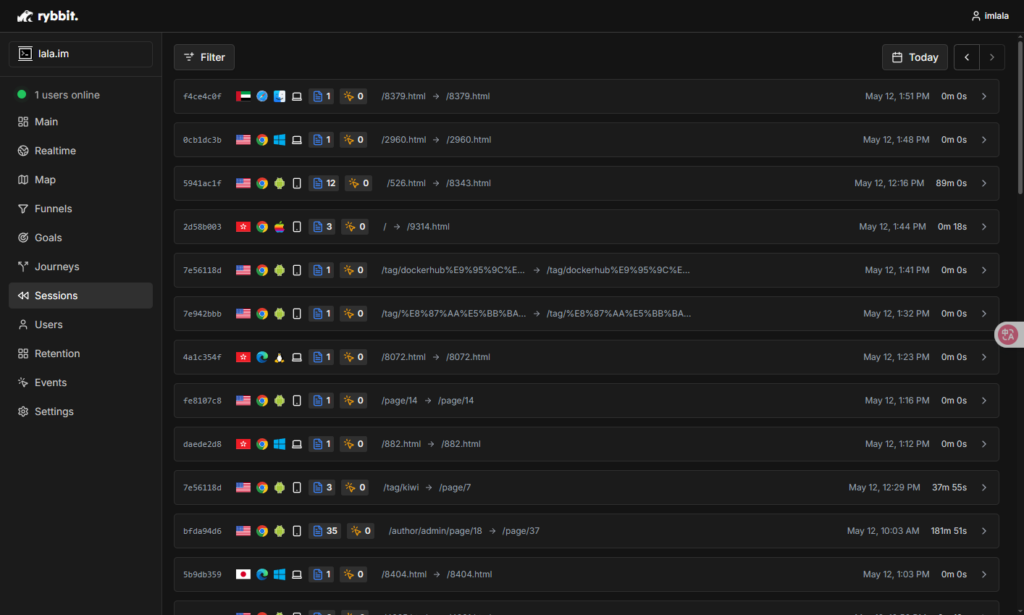
Task: Click the Linux penguin icon in session 4a1c354f
Action: tap(279, 357)
